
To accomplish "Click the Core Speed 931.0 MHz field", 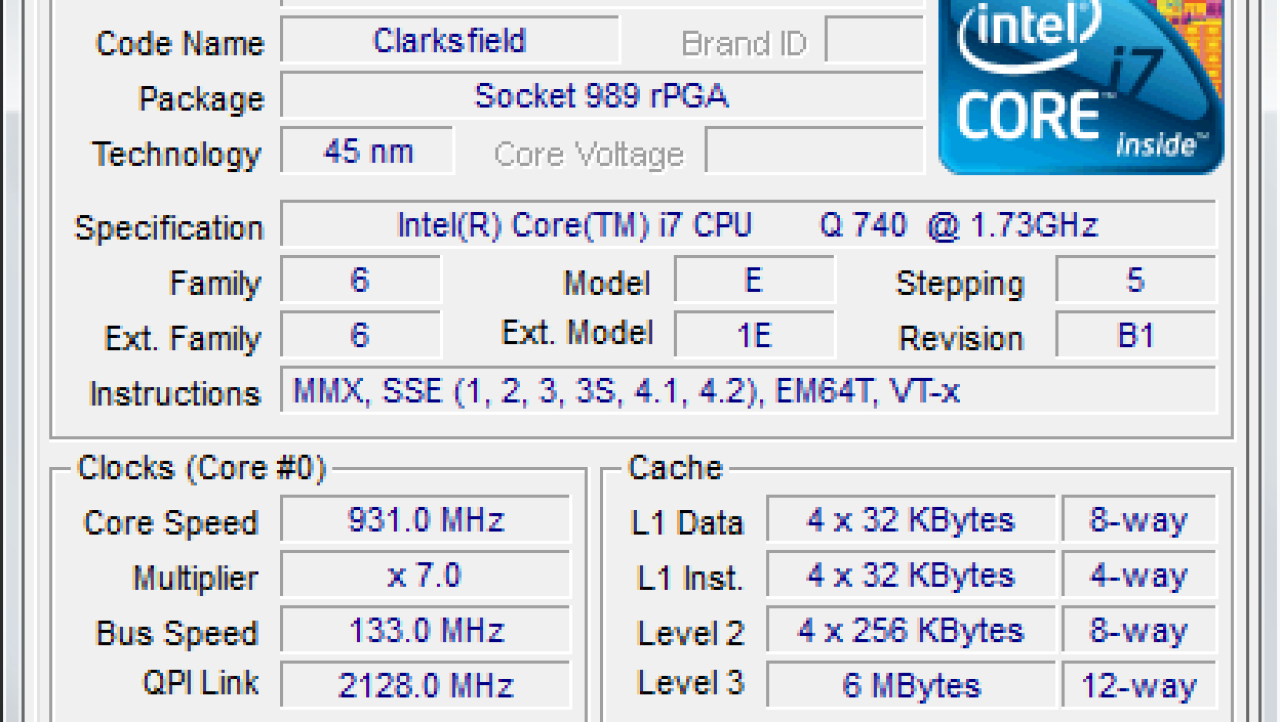I will click(x=425, y=521).
